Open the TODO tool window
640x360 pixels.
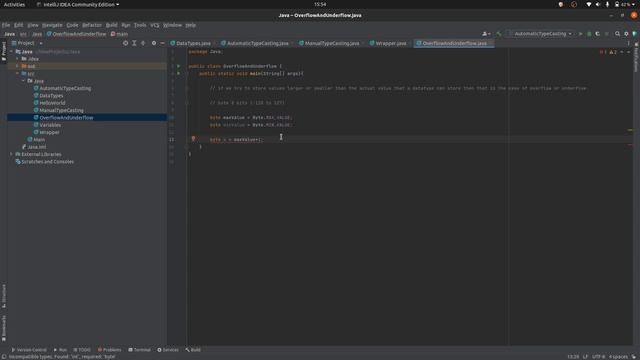82,350
